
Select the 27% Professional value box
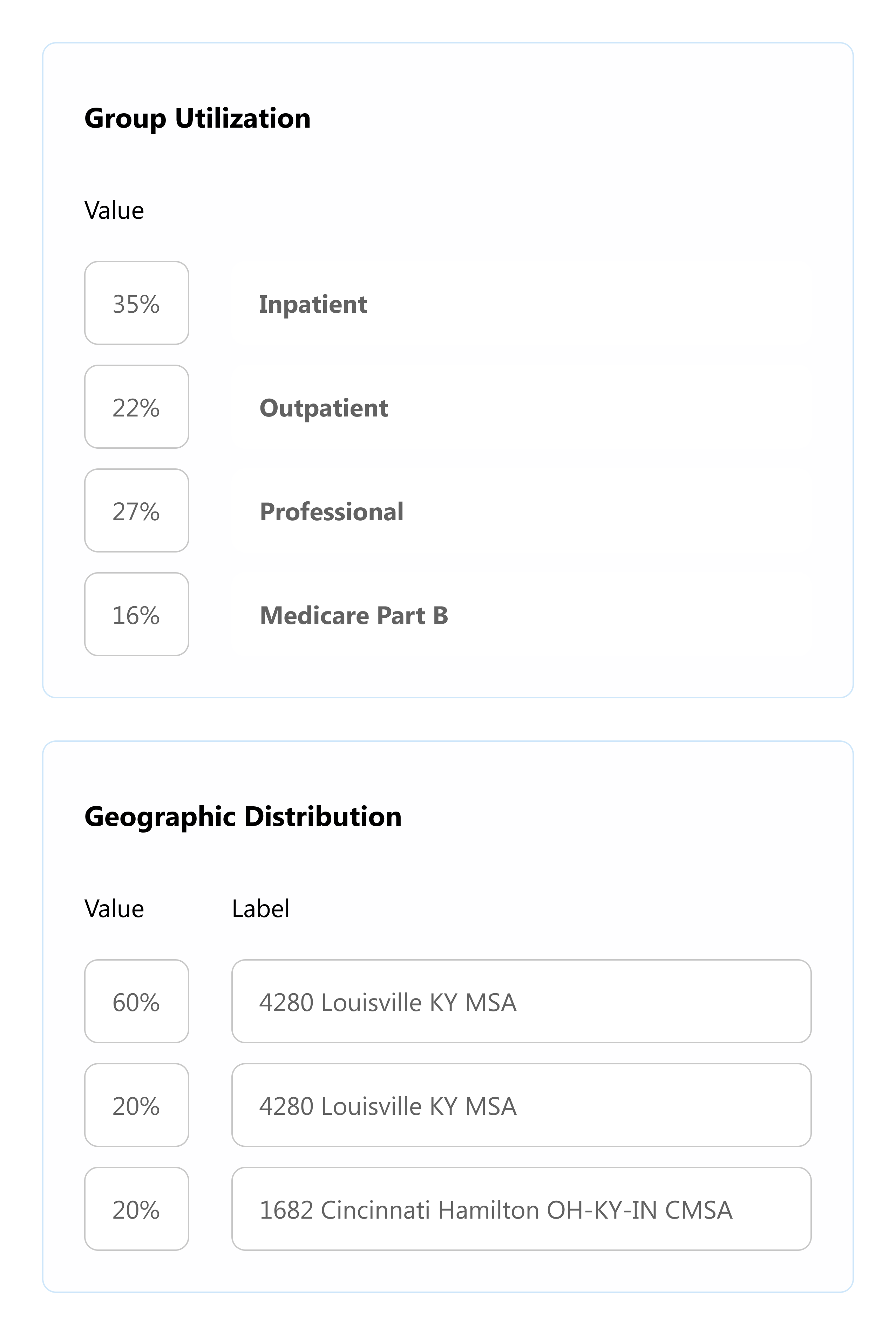[136, 511]
